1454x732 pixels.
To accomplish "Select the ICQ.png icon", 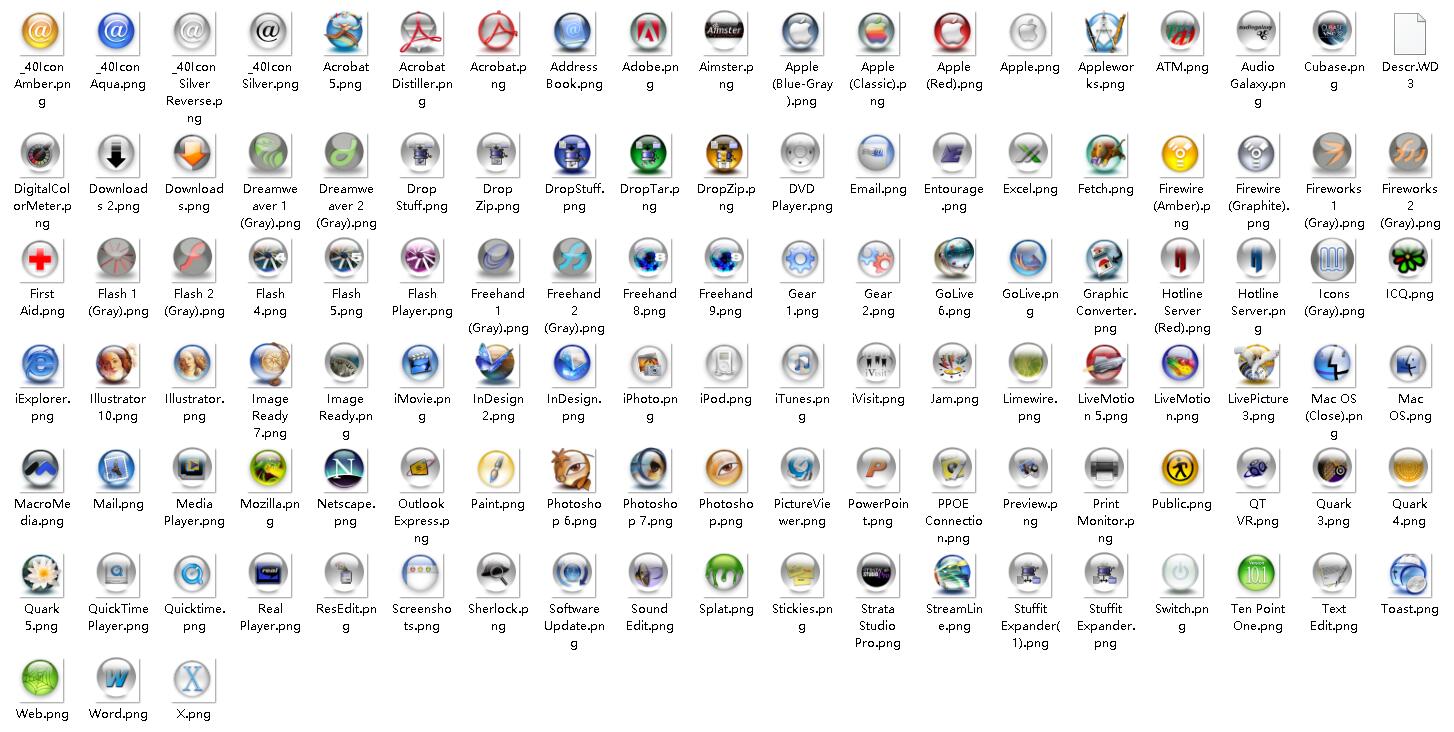I will [1409, 259].
